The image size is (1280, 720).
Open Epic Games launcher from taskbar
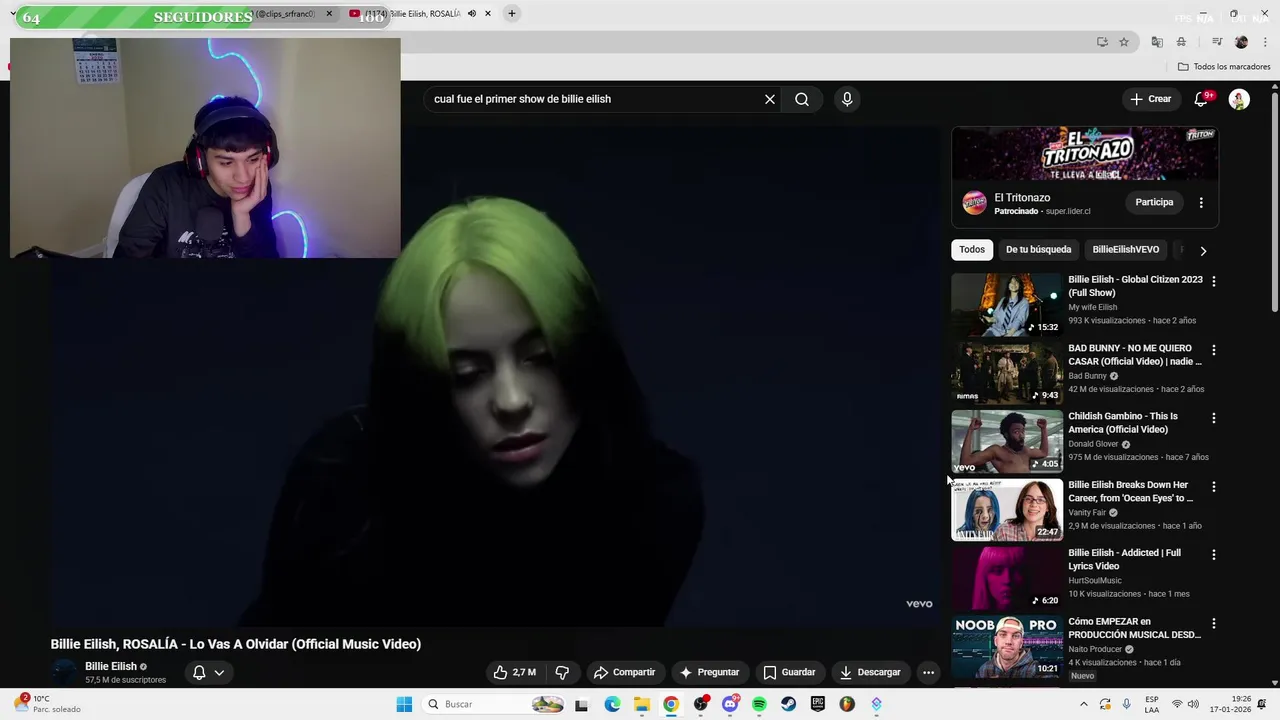pyautogui.click(x=818, y=704)
